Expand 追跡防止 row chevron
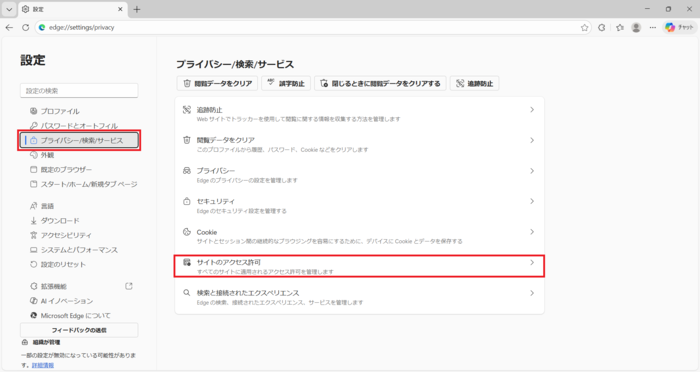The image size is (700, 372). coord(532,110)
